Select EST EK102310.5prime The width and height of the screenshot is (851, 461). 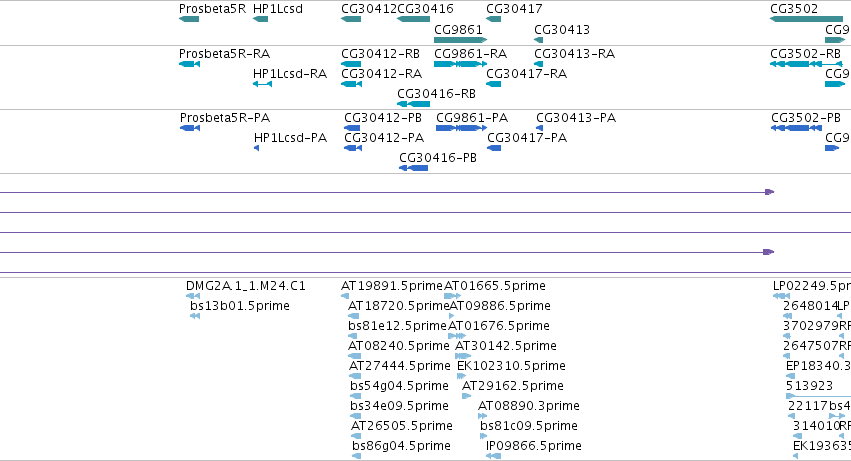click(x=511, y=367)
